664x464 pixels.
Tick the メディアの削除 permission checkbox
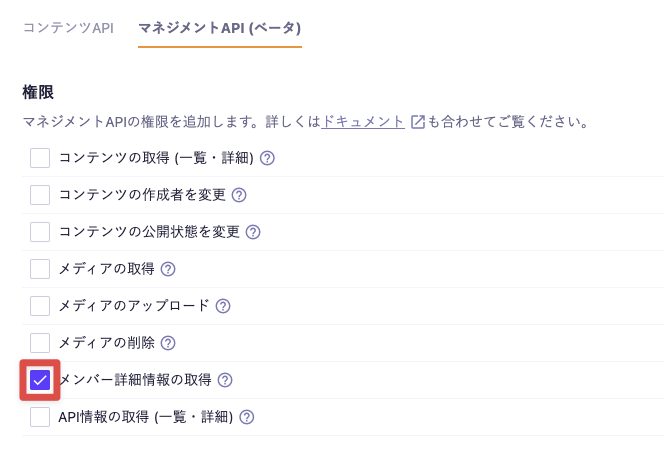40,343
